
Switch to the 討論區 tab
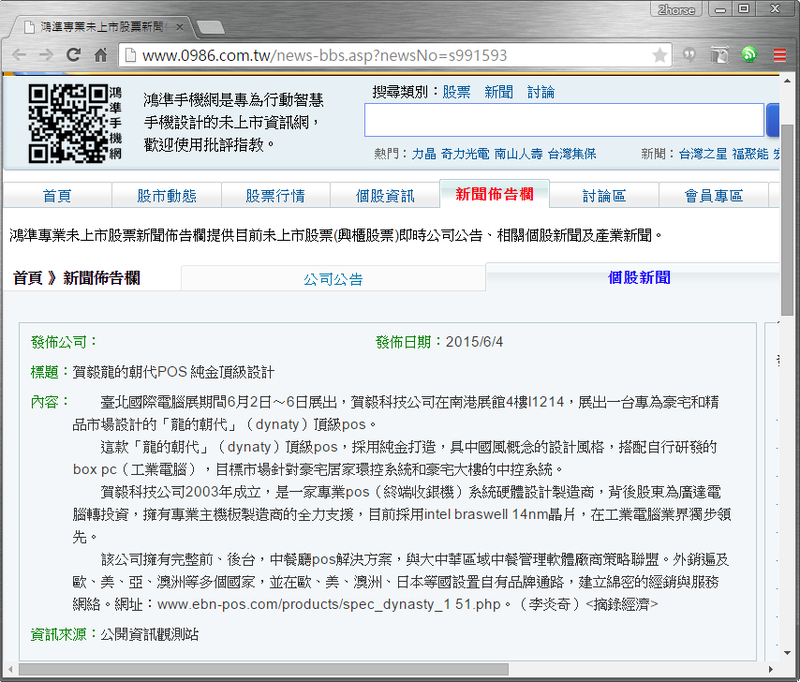pyautogui.click(x=604, y=195)
